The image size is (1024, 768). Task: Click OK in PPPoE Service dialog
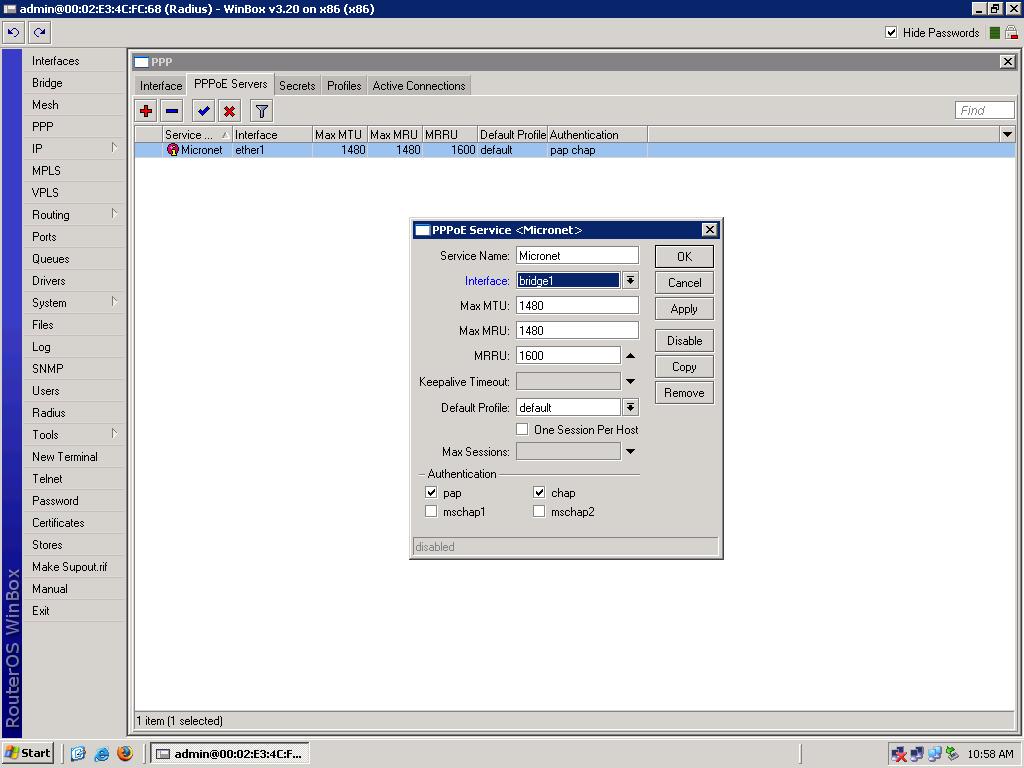point(684,257)
